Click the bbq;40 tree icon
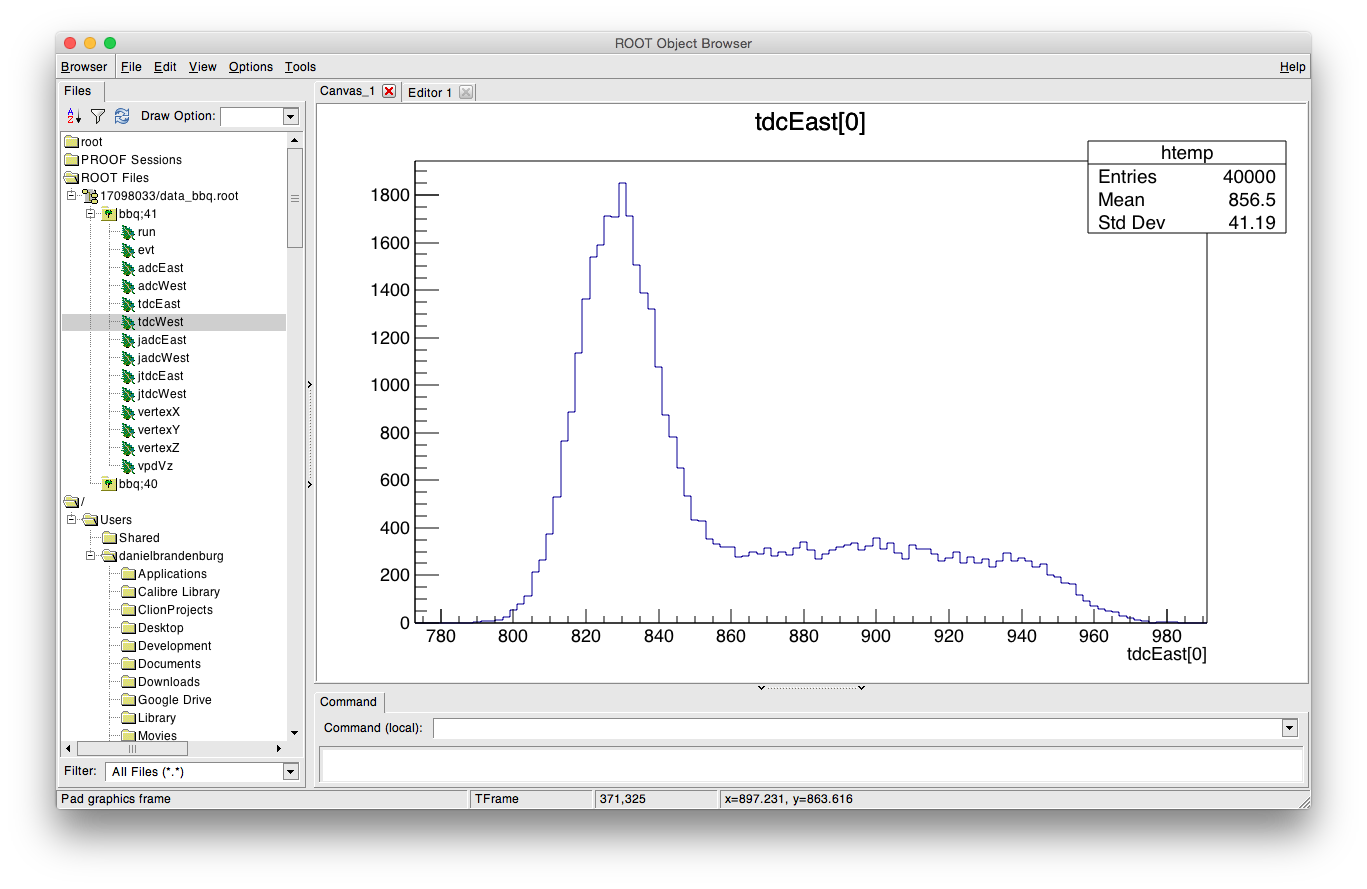1367x889 pixels. coord(109,484)
